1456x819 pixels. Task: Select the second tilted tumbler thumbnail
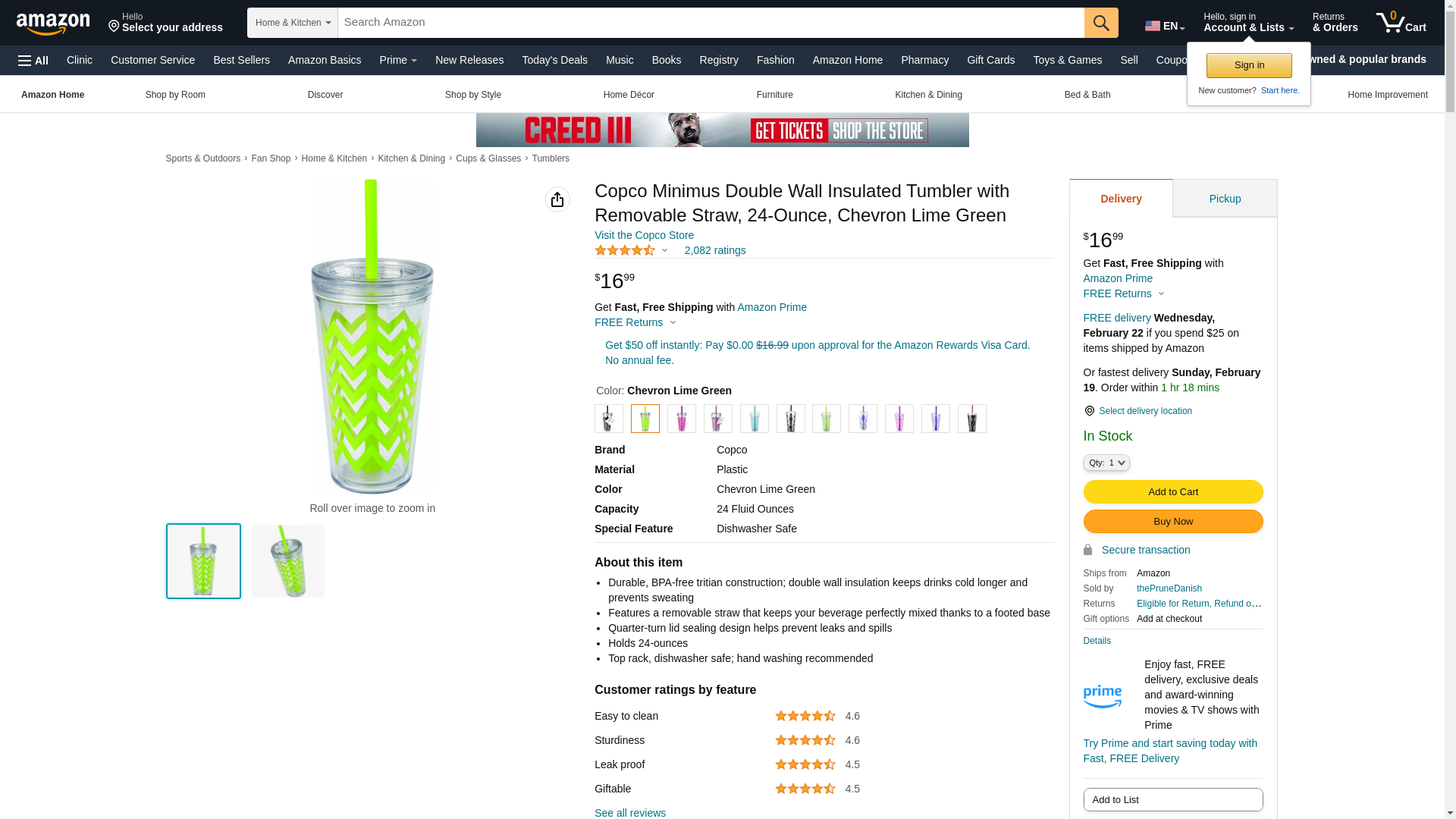tap(288, 561)
